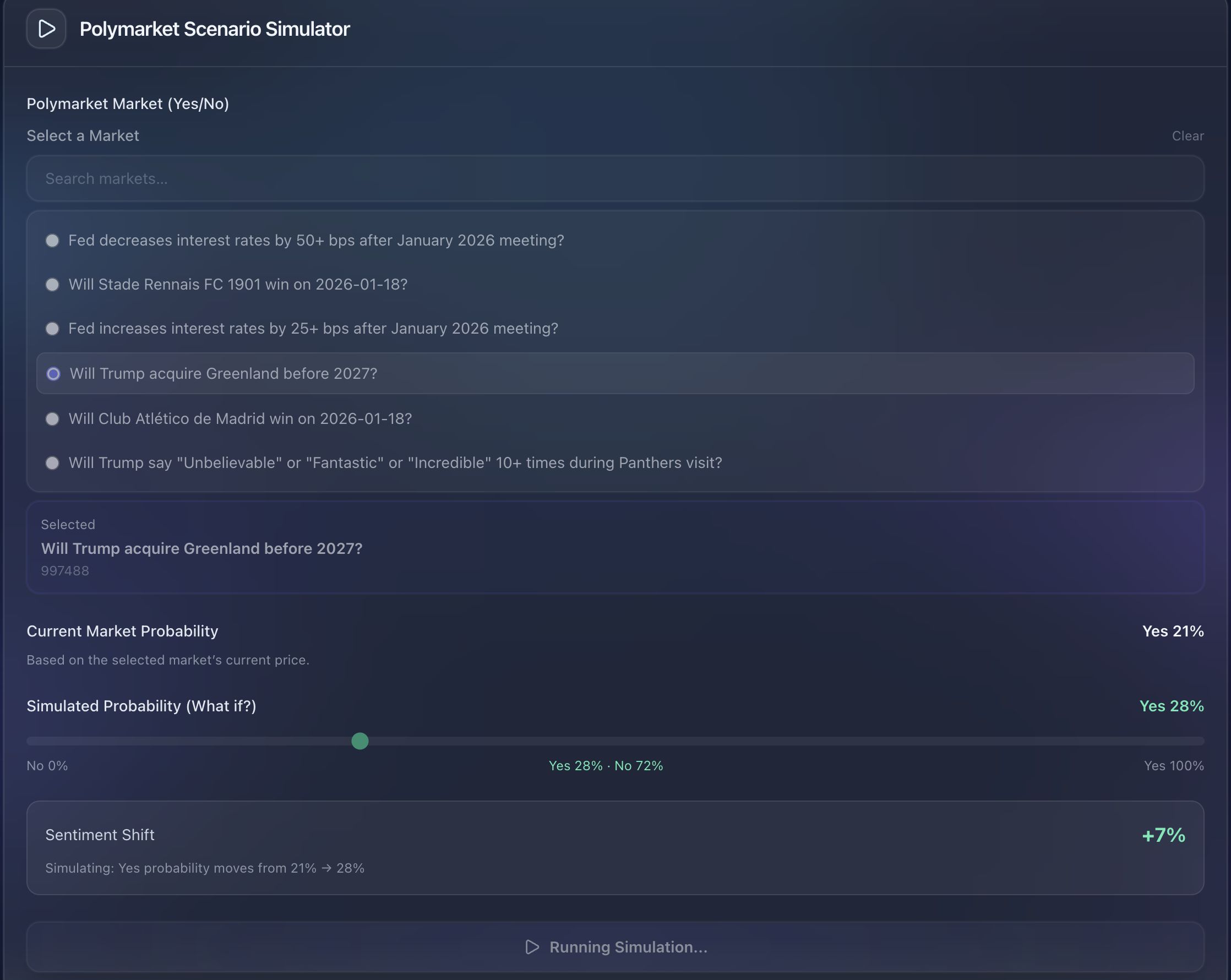Select the Trump Panthers visit radio button
The image size is (1231, 980).
(x=52, y=462)
